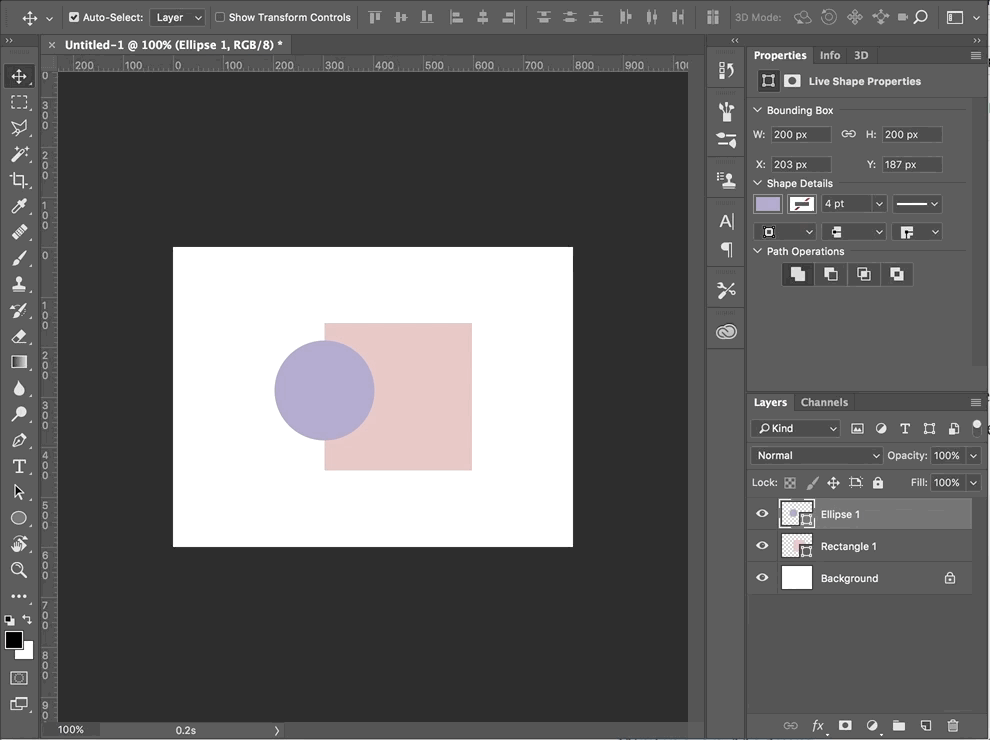Image resolution: width=990 pixels, height=740 pixels.
Task: Create a new layer group folder
Action: pos(898,726)
